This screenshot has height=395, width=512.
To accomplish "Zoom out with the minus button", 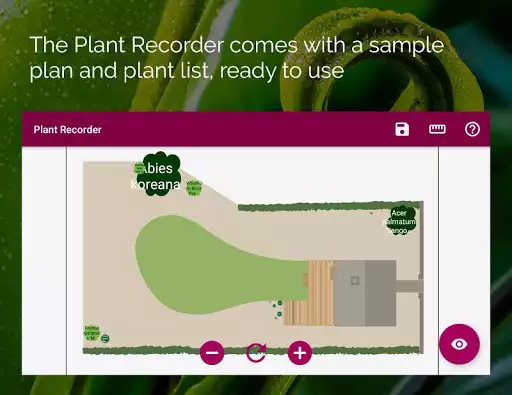I will pos(212,353).
